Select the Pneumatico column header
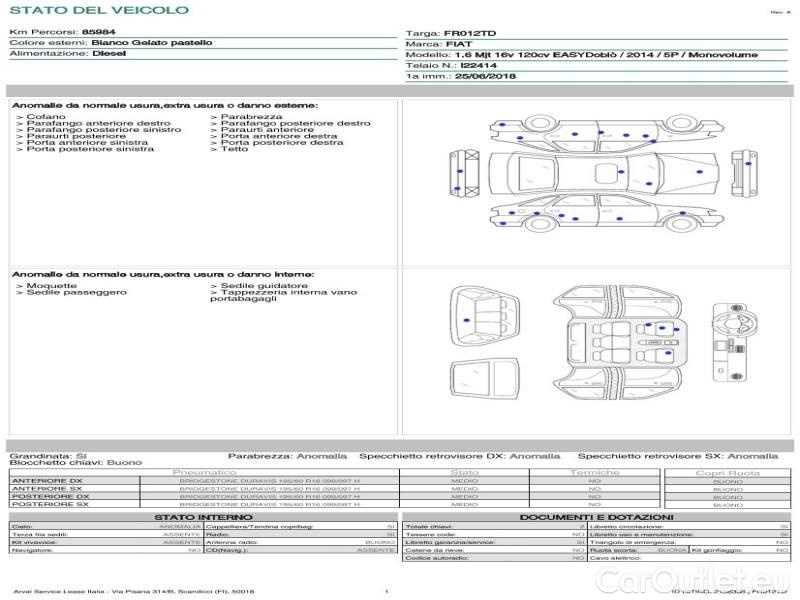Screen dimensions: 800x600 (x=204, y=472)
